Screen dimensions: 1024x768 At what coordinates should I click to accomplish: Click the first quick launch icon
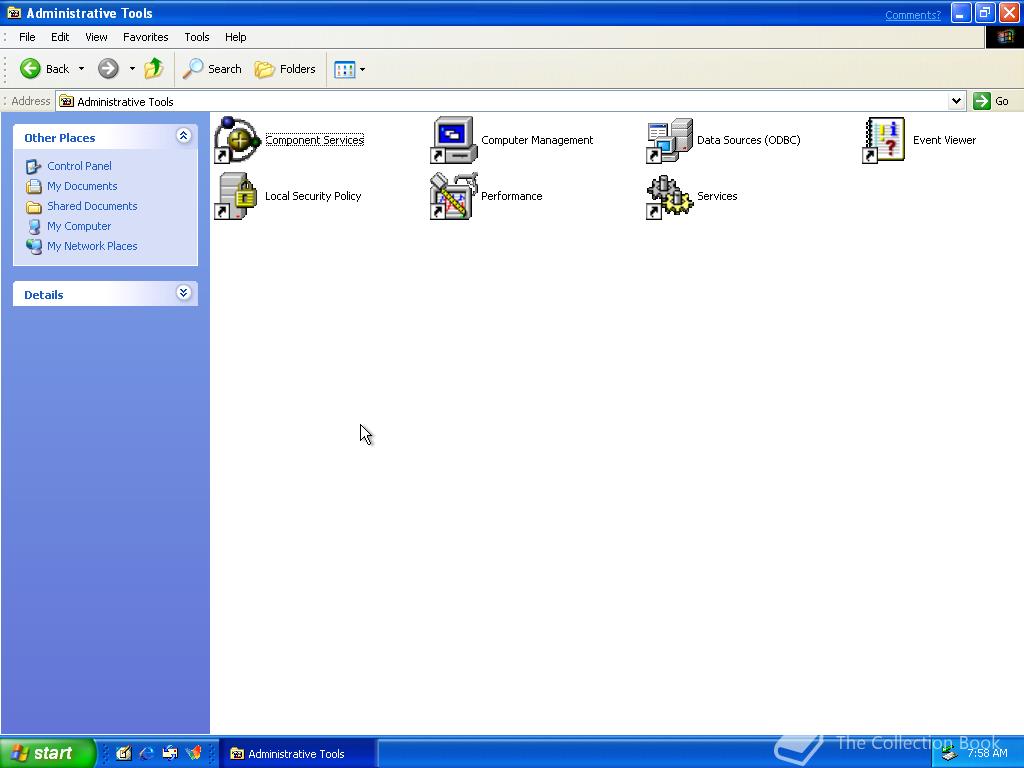point(124,753)
